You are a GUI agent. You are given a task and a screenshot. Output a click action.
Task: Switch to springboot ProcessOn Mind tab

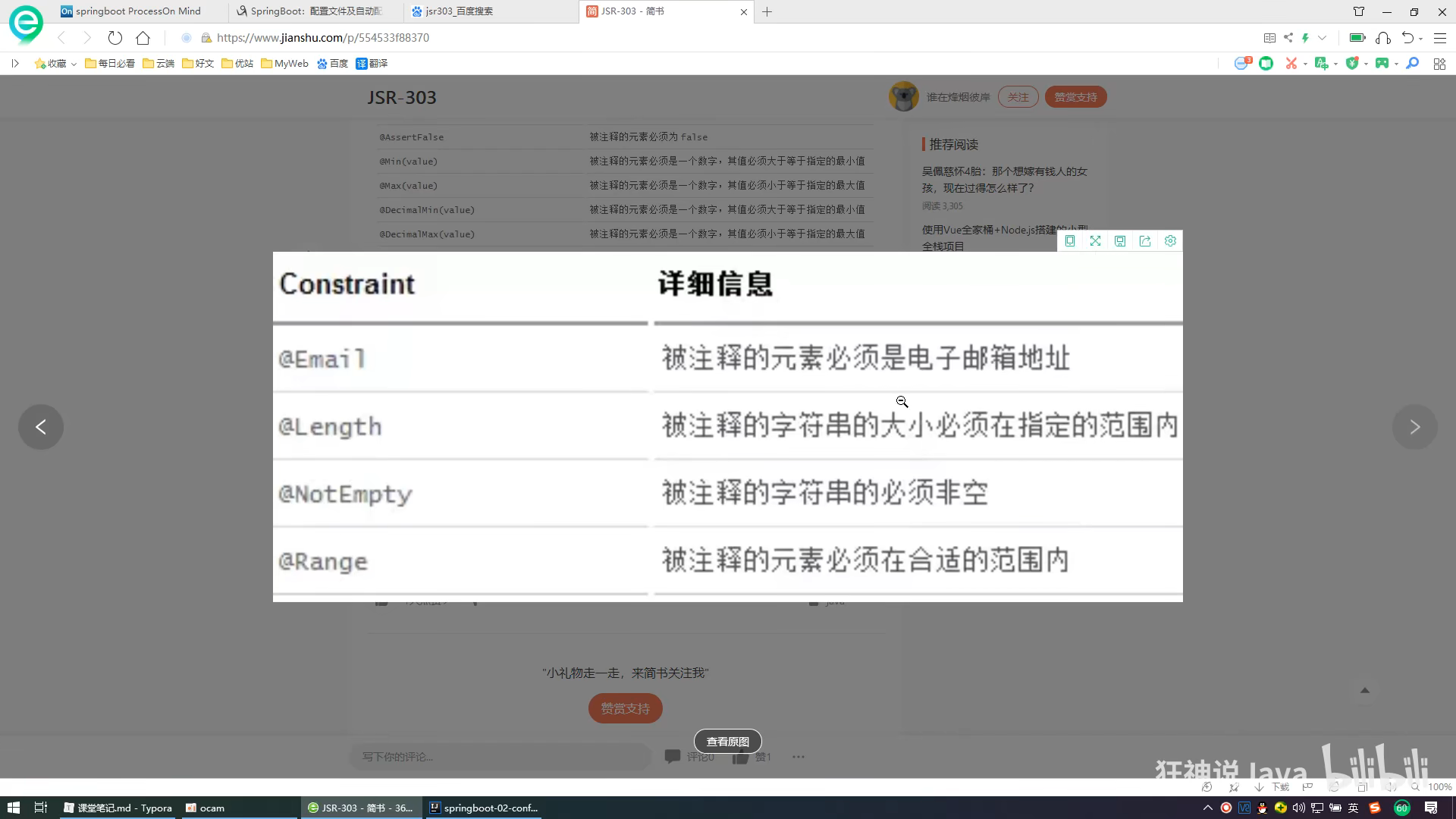click(138, 11)
